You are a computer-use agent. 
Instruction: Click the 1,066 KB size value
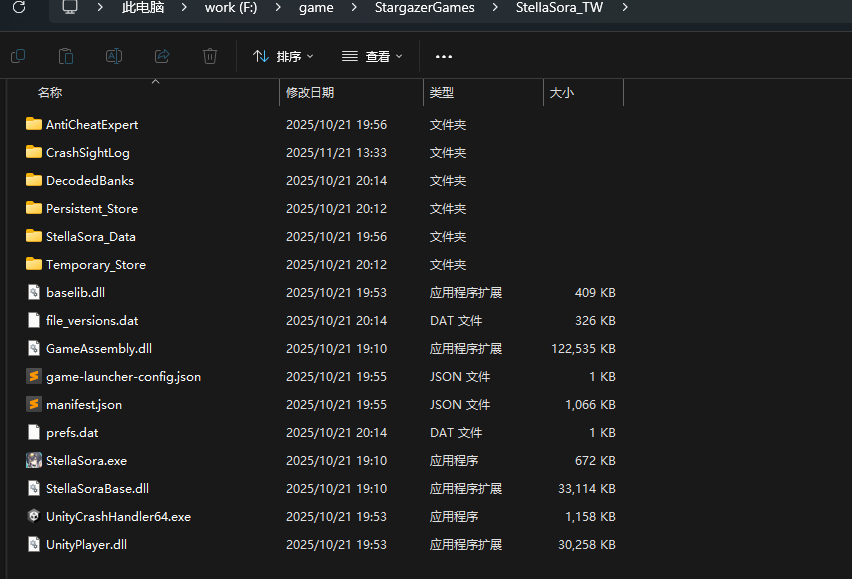591,405
